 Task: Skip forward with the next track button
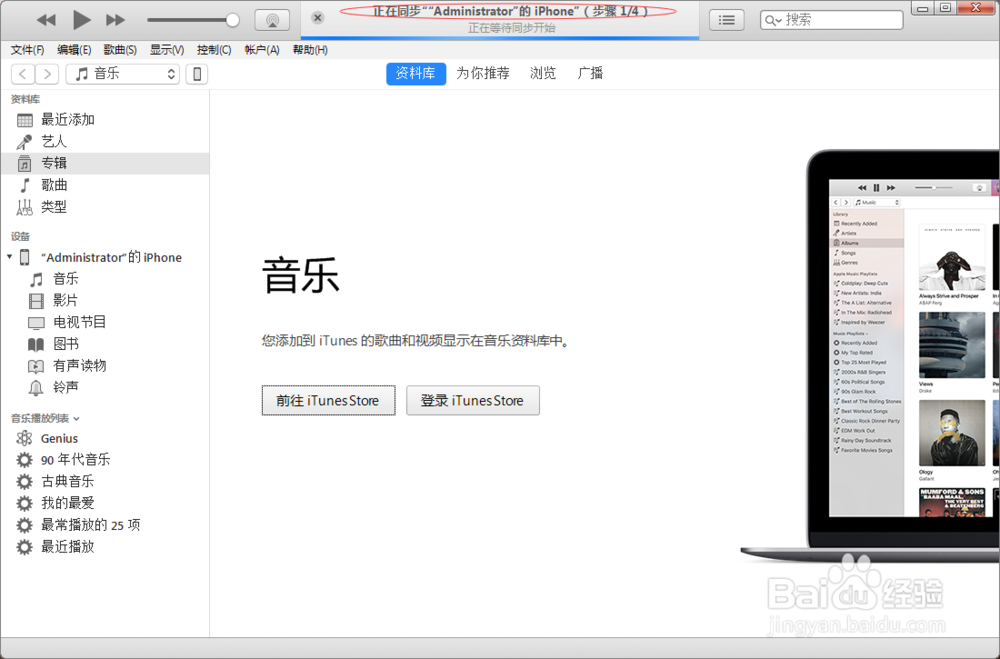tap(115, 20)
